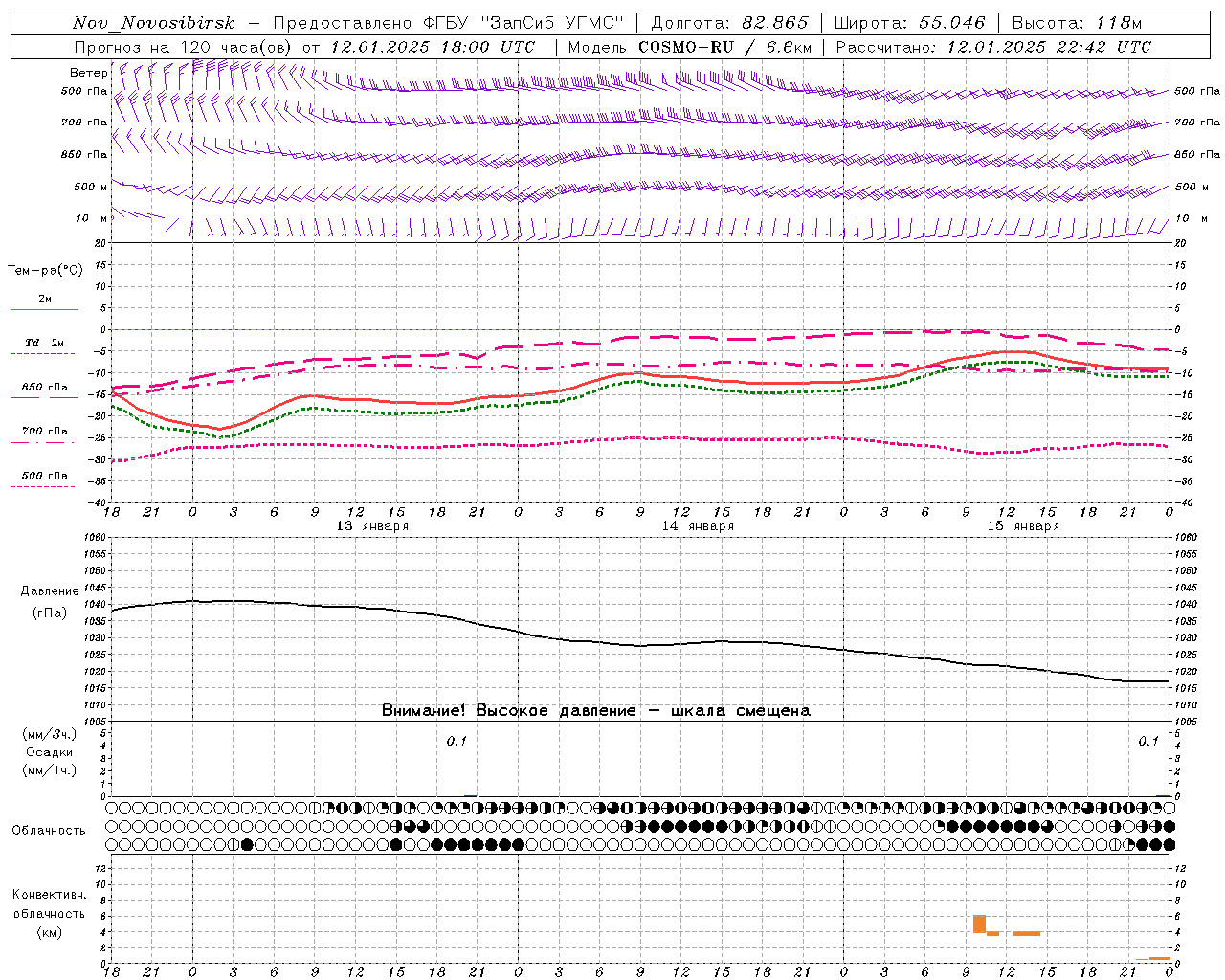Viewport: 1225px width, 980px height.
Task: Click the Прогноз на 120 часа(ов) text
Action: [x=185, y=47]
